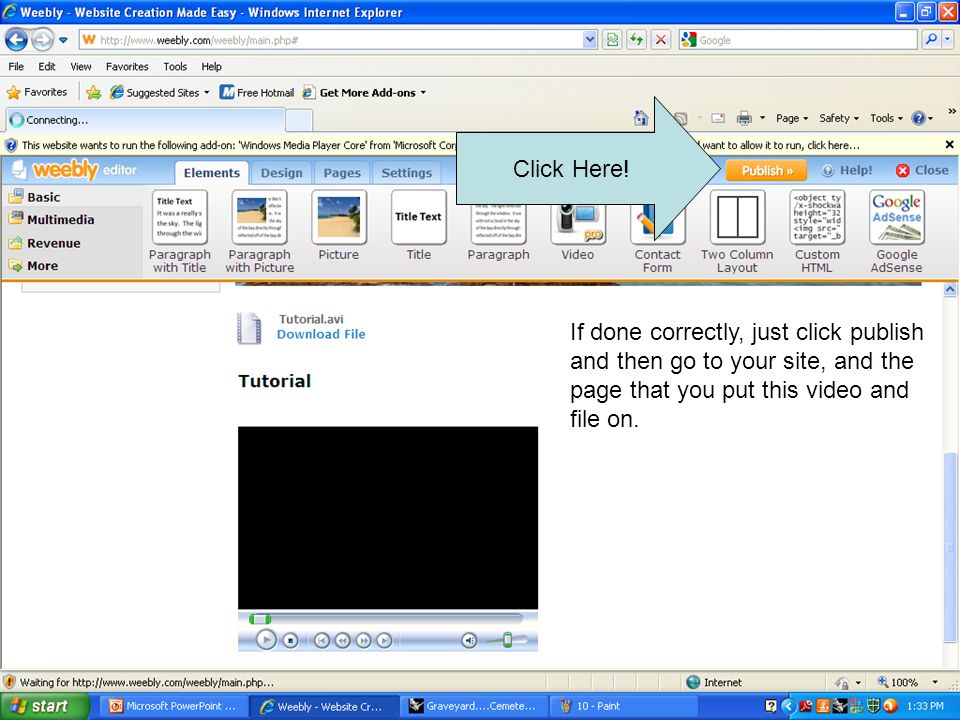Skip to previous track in media player
The image size is (960, 720).
pos(321,640)
